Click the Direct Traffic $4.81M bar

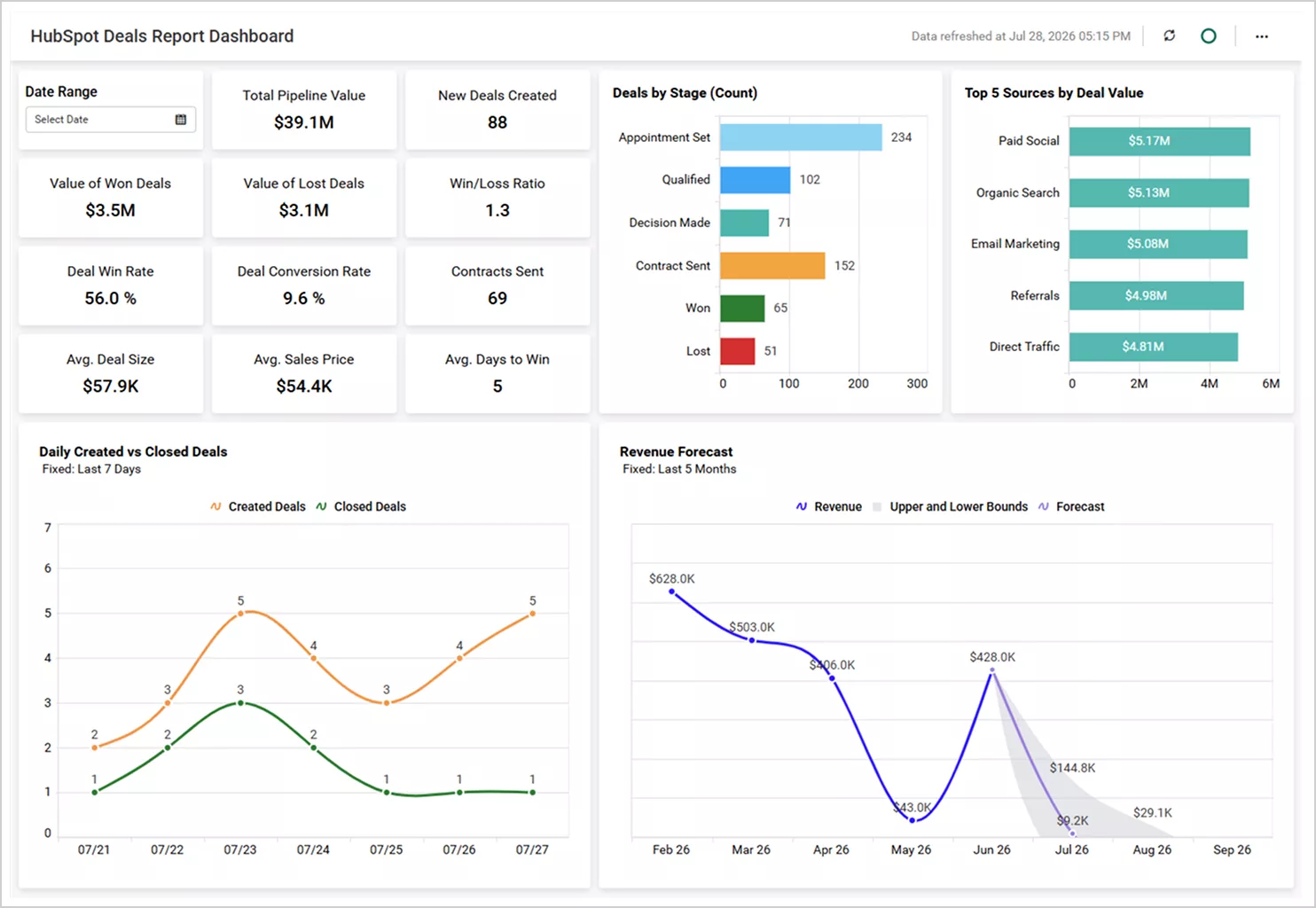[x=1154, y=347]
